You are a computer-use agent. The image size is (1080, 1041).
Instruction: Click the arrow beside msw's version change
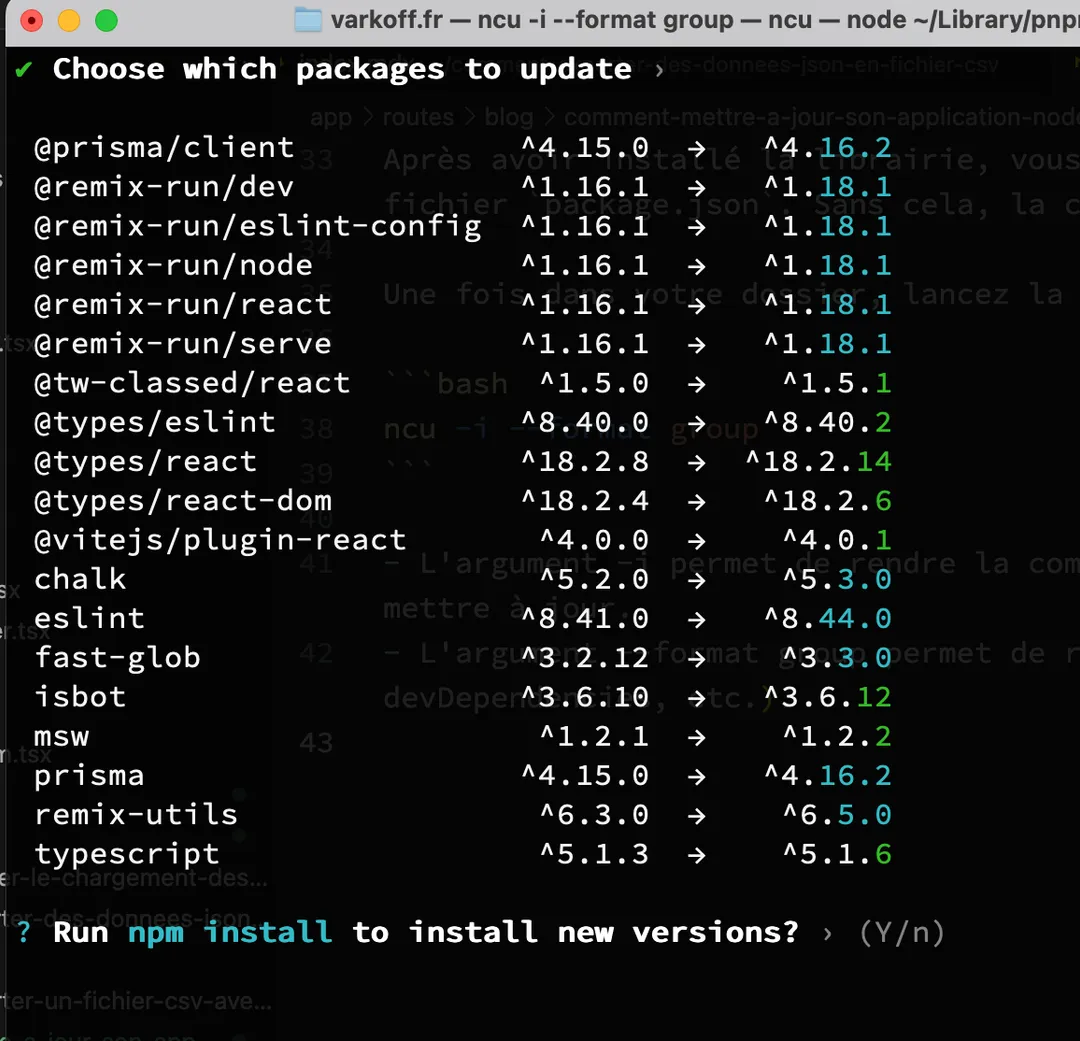point(696,736)
